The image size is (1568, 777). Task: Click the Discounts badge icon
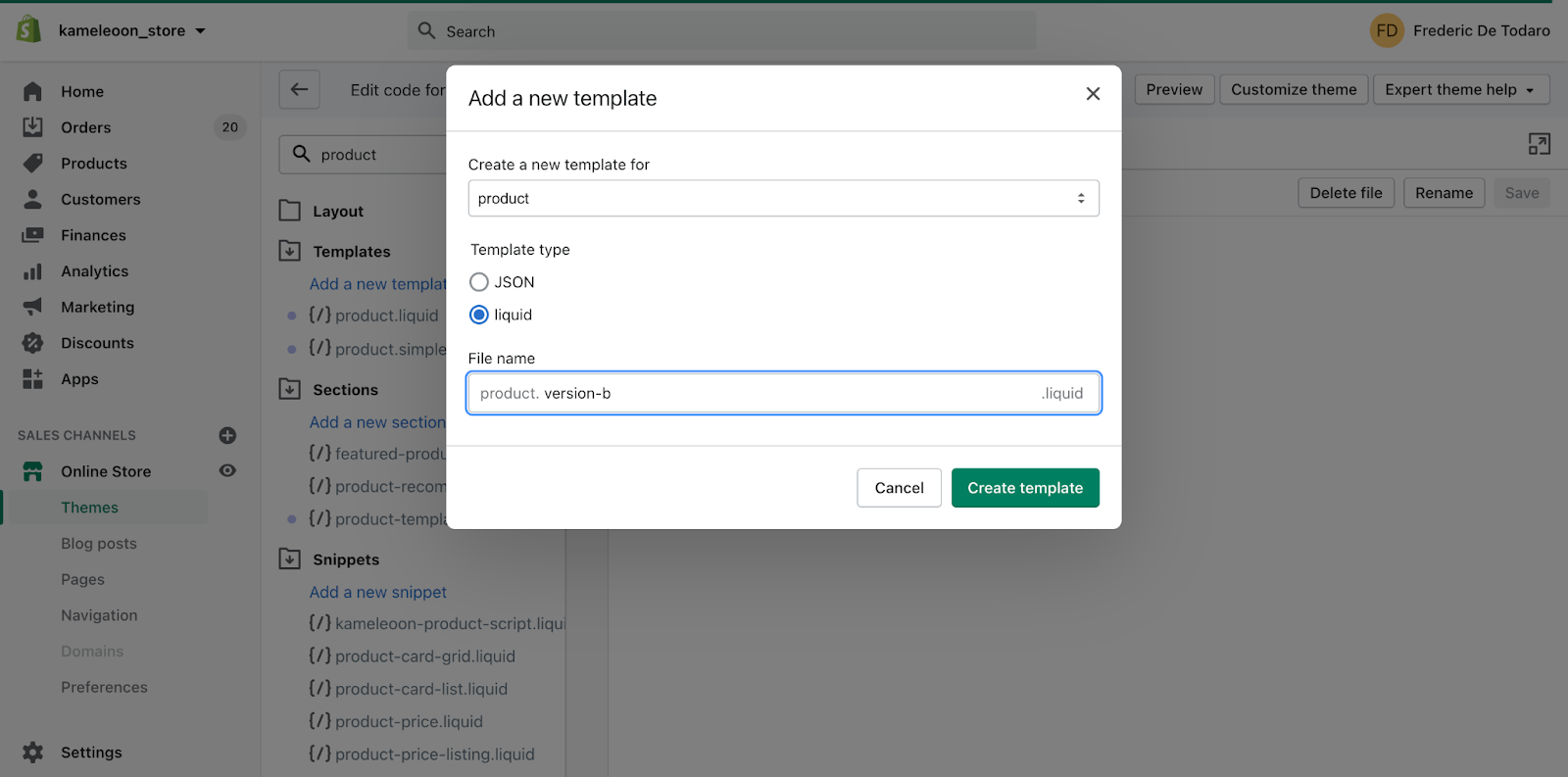32,343
